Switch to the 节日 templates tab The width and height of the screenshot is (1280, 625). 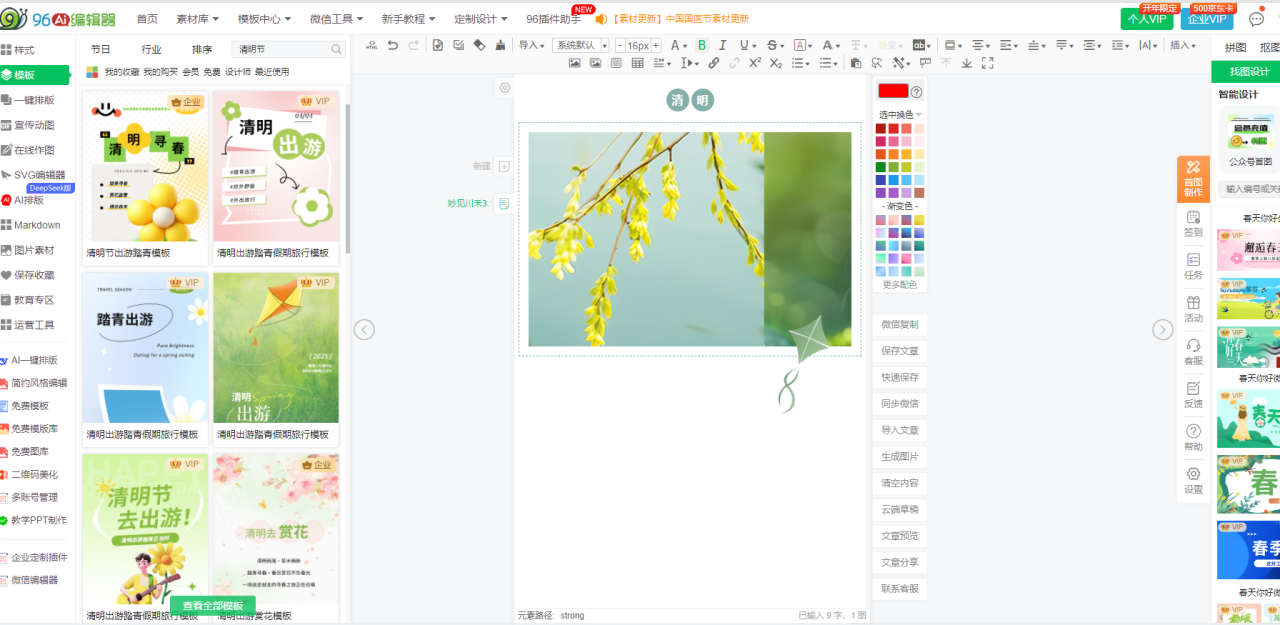click(101, 49)
